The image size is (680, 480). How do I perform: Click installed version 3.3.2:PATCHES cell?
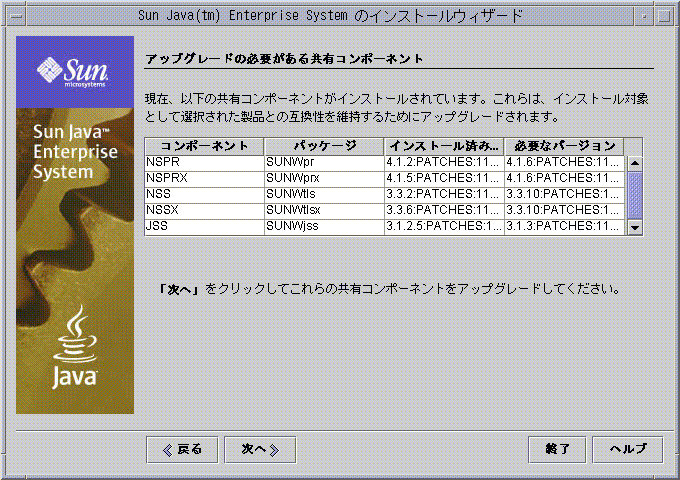pyautogui.click(x=444, y=195)
